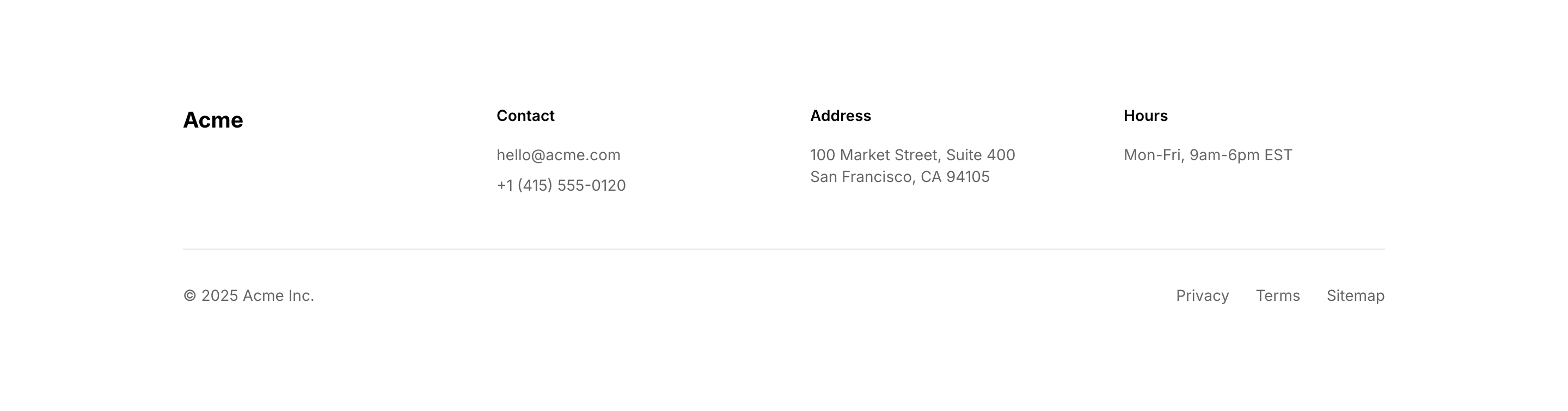Open the hello@acme.com email link
1568x411 pixels.
pos(558,155)
